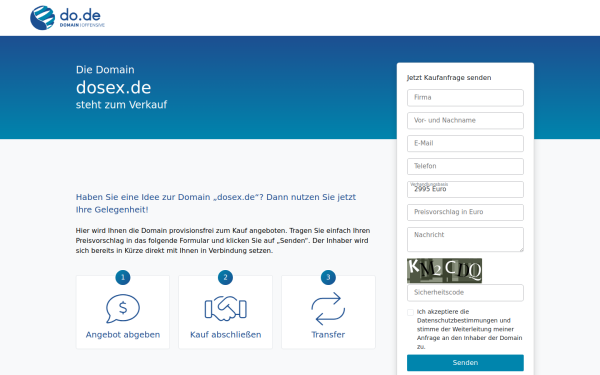Screen dimensions: 600x375
Task: Click the 'steht zum Verkauf' text
Action: click(x=121, y=105)
